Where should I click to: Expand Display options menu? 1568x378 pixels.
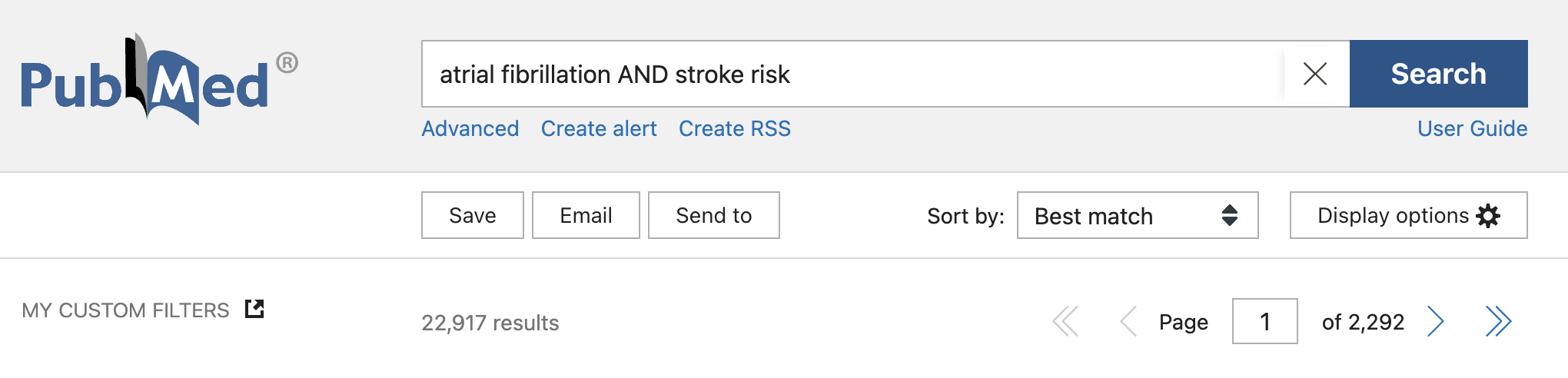point(1407,215)
